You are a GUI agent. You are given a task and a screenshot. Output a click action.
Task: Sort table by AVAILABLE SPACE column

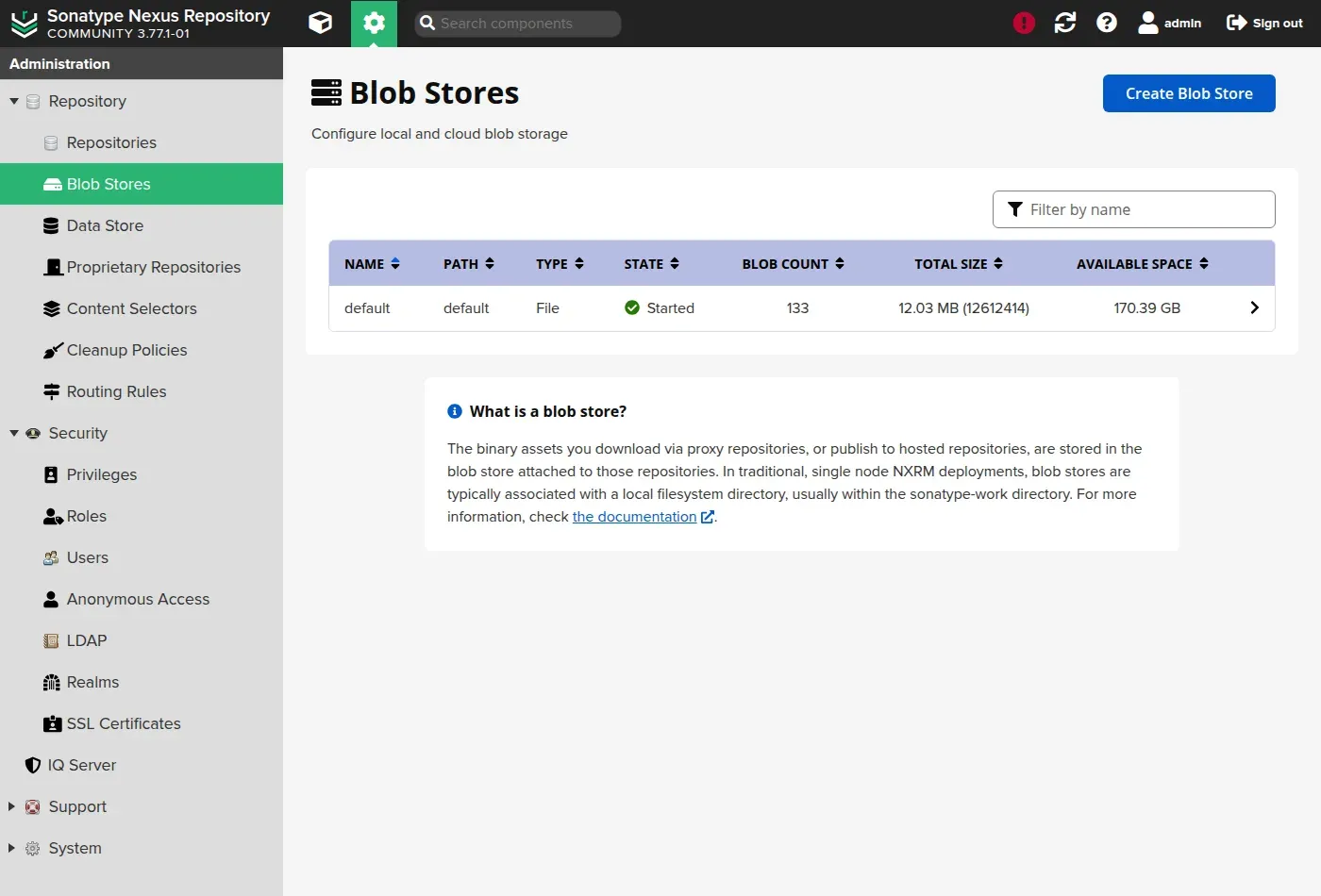pos(1142,264)
